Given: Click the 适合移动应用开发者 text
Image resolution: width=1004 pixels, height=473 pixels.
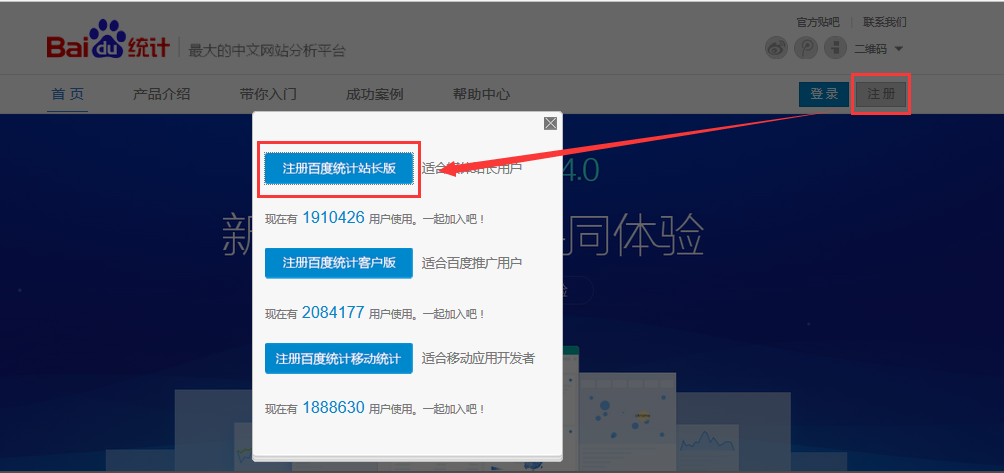Looking at the screenshot, I should click(478, 358).
